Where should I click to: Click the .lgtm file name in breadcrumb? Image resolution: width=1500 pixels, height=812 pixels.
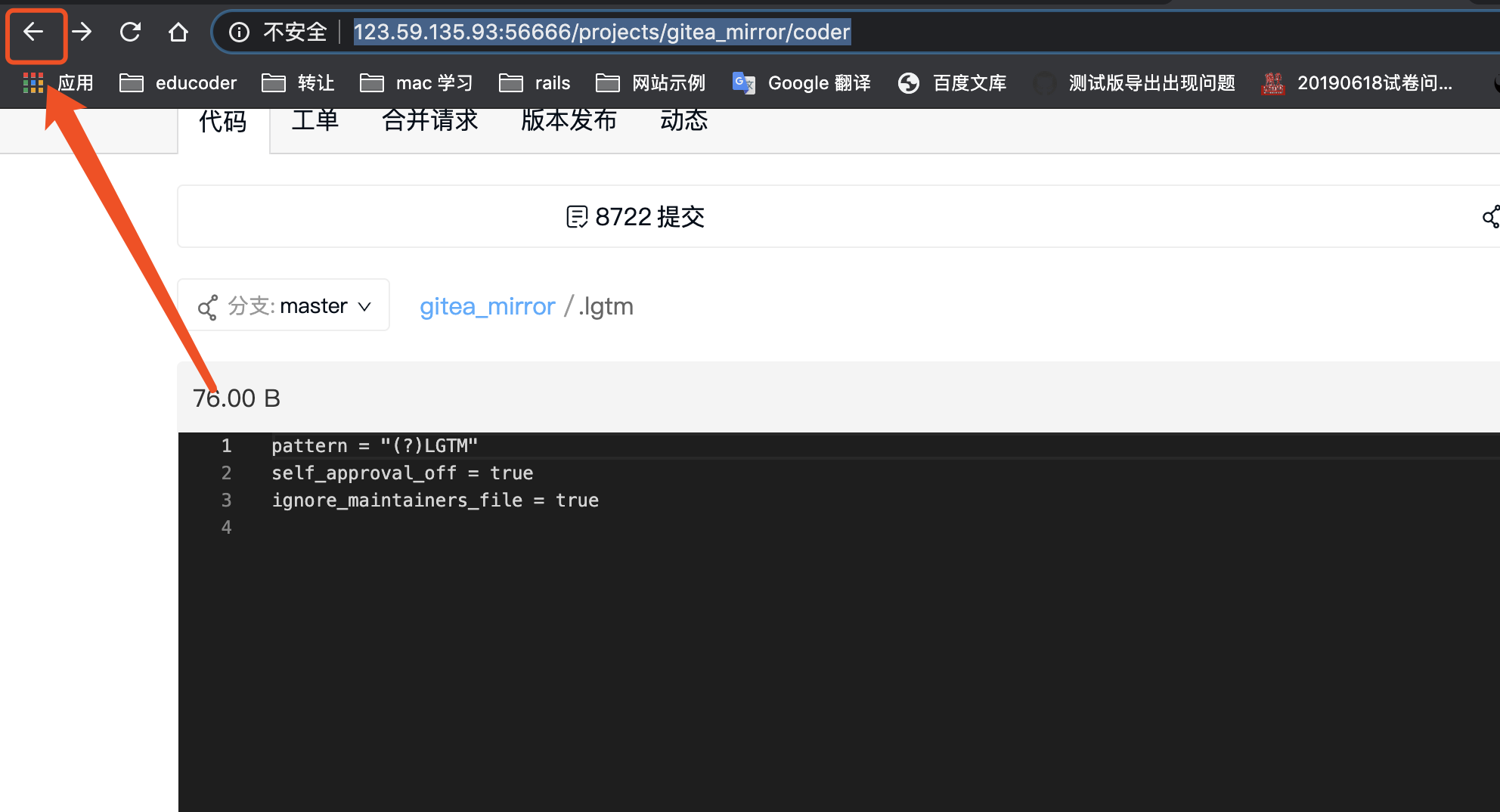pos(606,306)
